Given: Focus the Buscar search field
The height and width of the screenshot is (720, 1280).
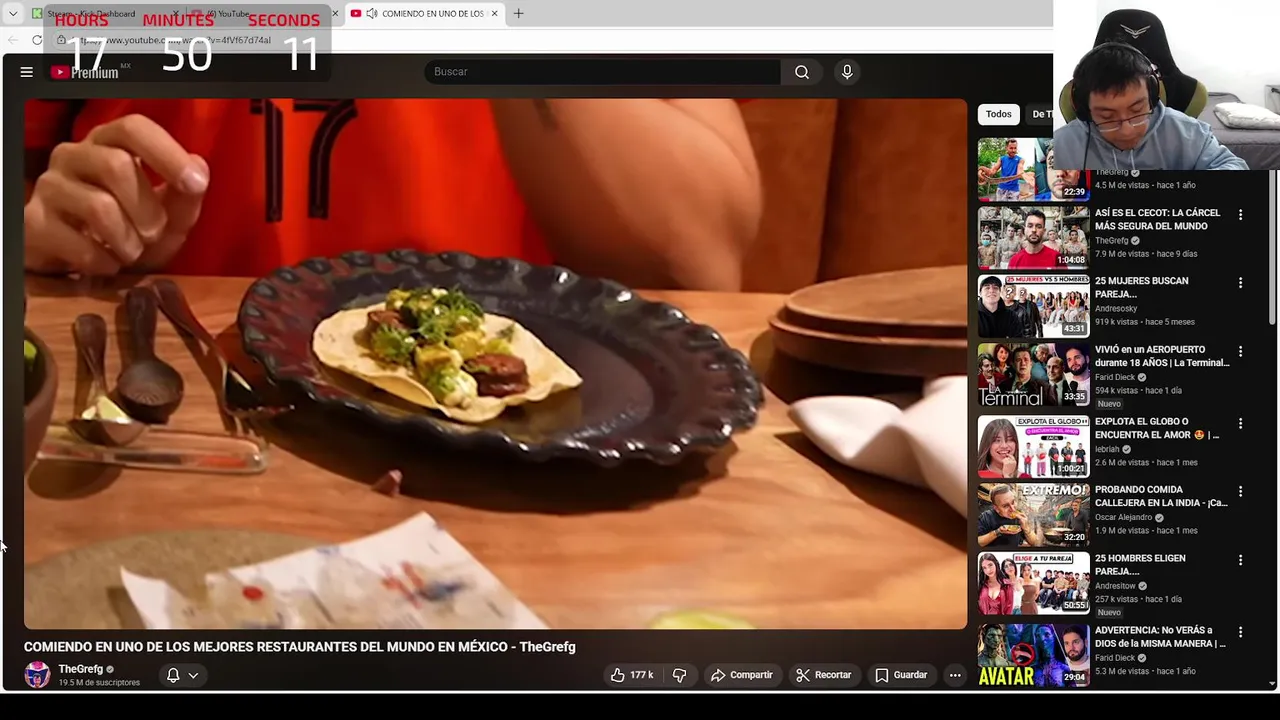Looking at the screenshot, I should click(603, 72).
